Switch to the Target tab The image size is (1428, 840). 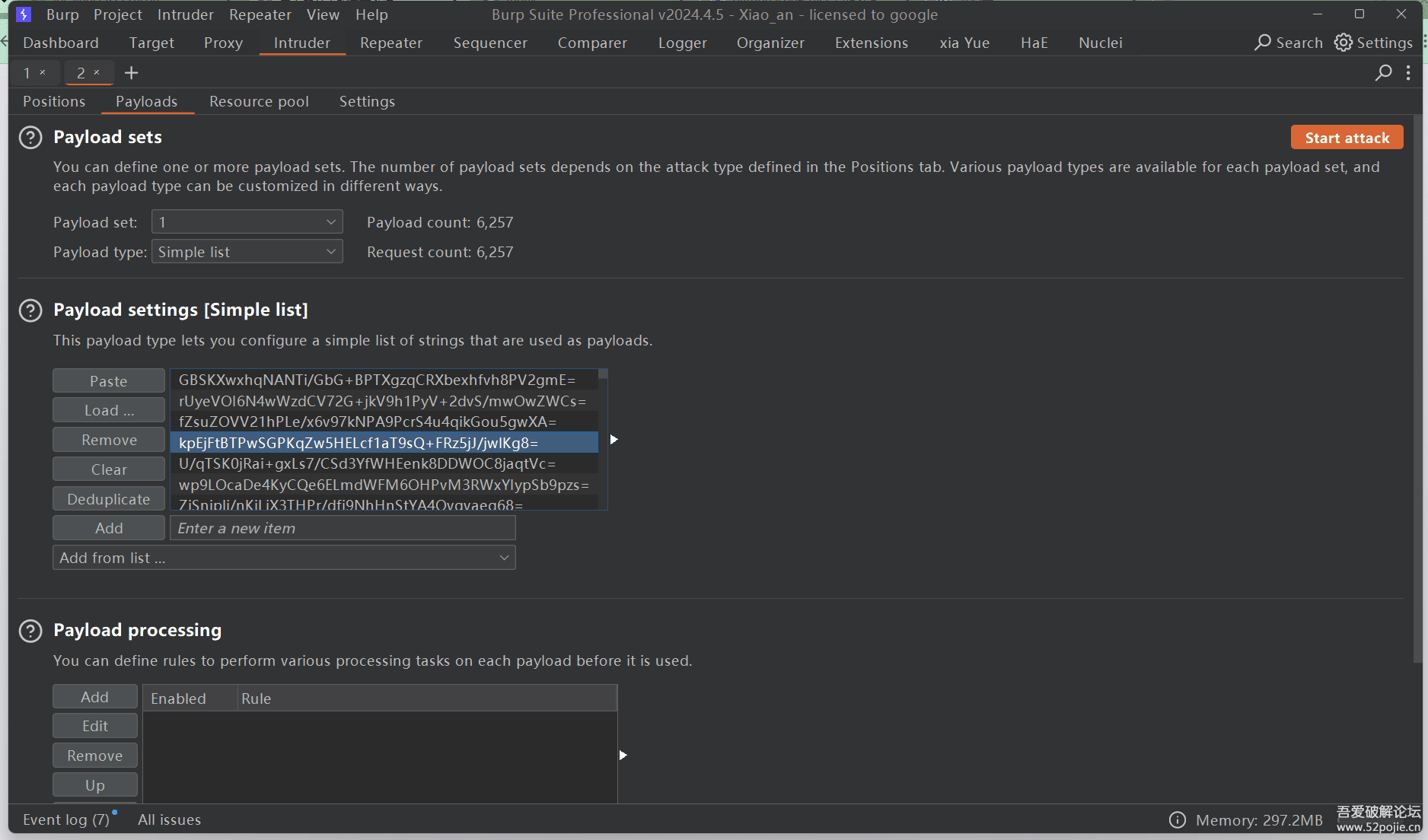[151, 43]
